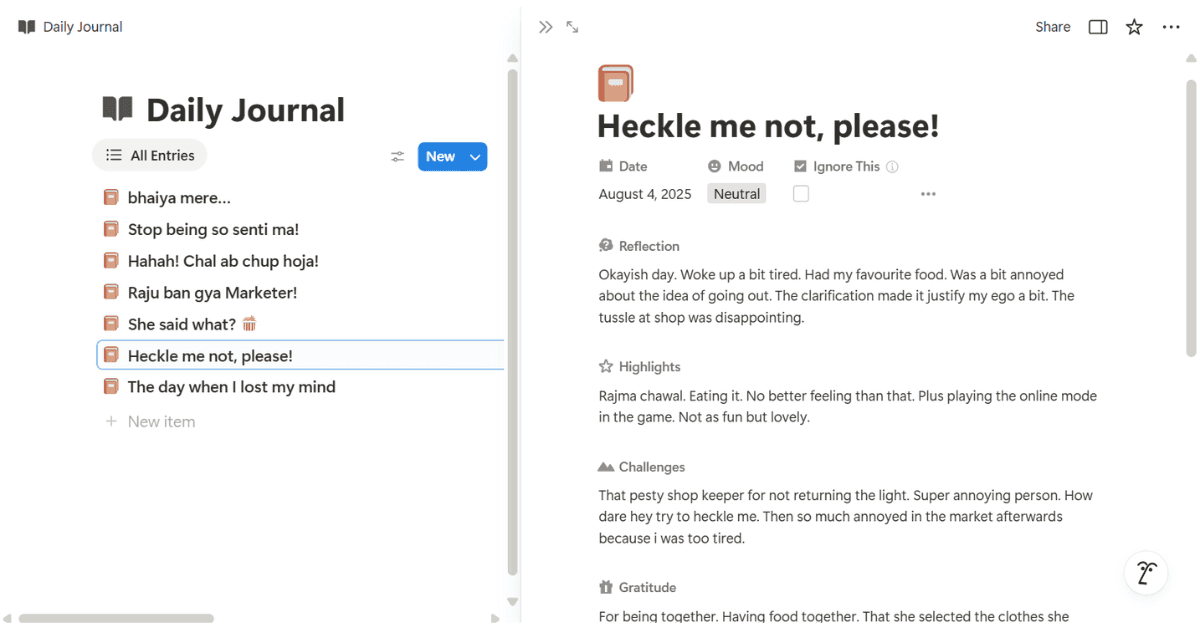Viewport: 1200px width, 630px height.
Task: Click the info icon beside Ignore This
Action: (893, 167)
